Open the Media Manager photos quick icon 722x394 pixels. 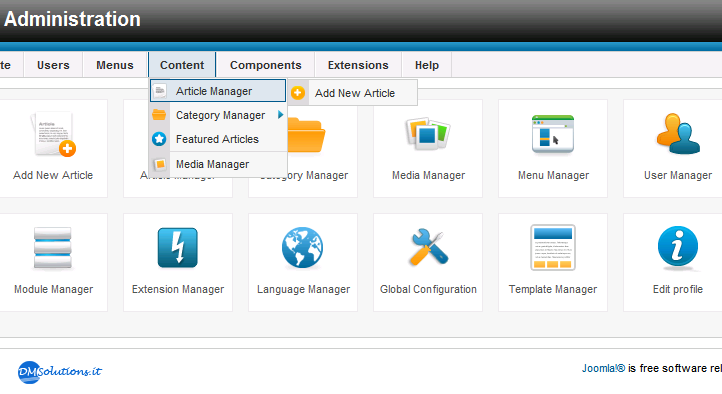point(428,133)
